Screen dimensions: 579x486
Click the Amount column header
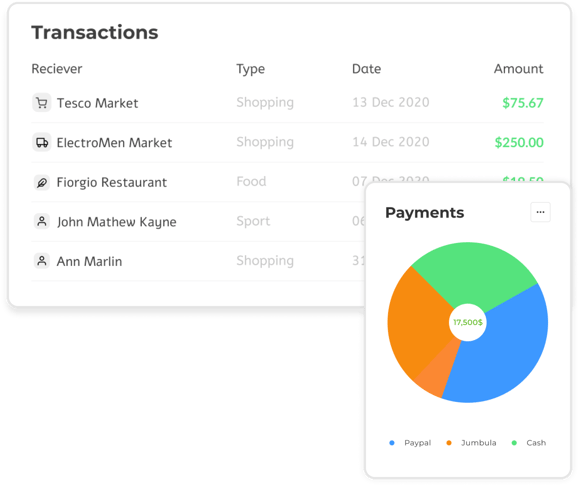(x=518, y=69)
